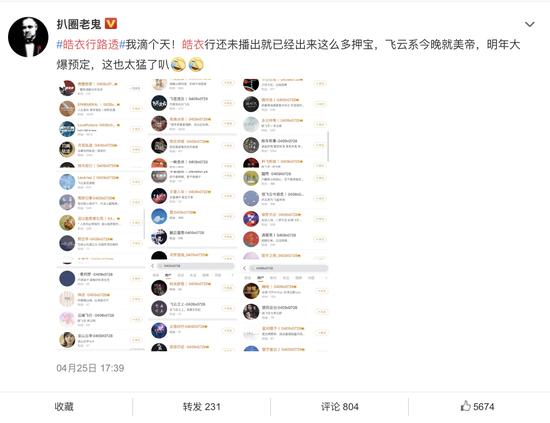
Task: Open bottom-left image thumbnail in grid
Action: click(x=101, y=307)
